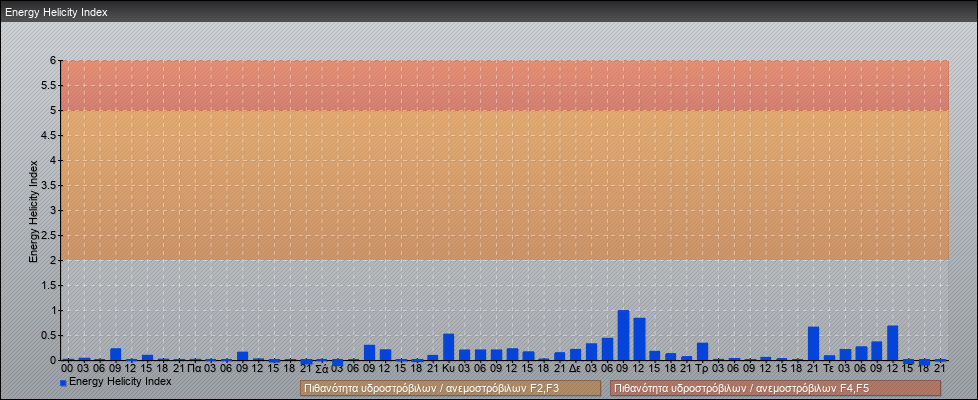Click the bar right of the tallest bar
Viewport: 978px width, 400px height.
point(639,339)
